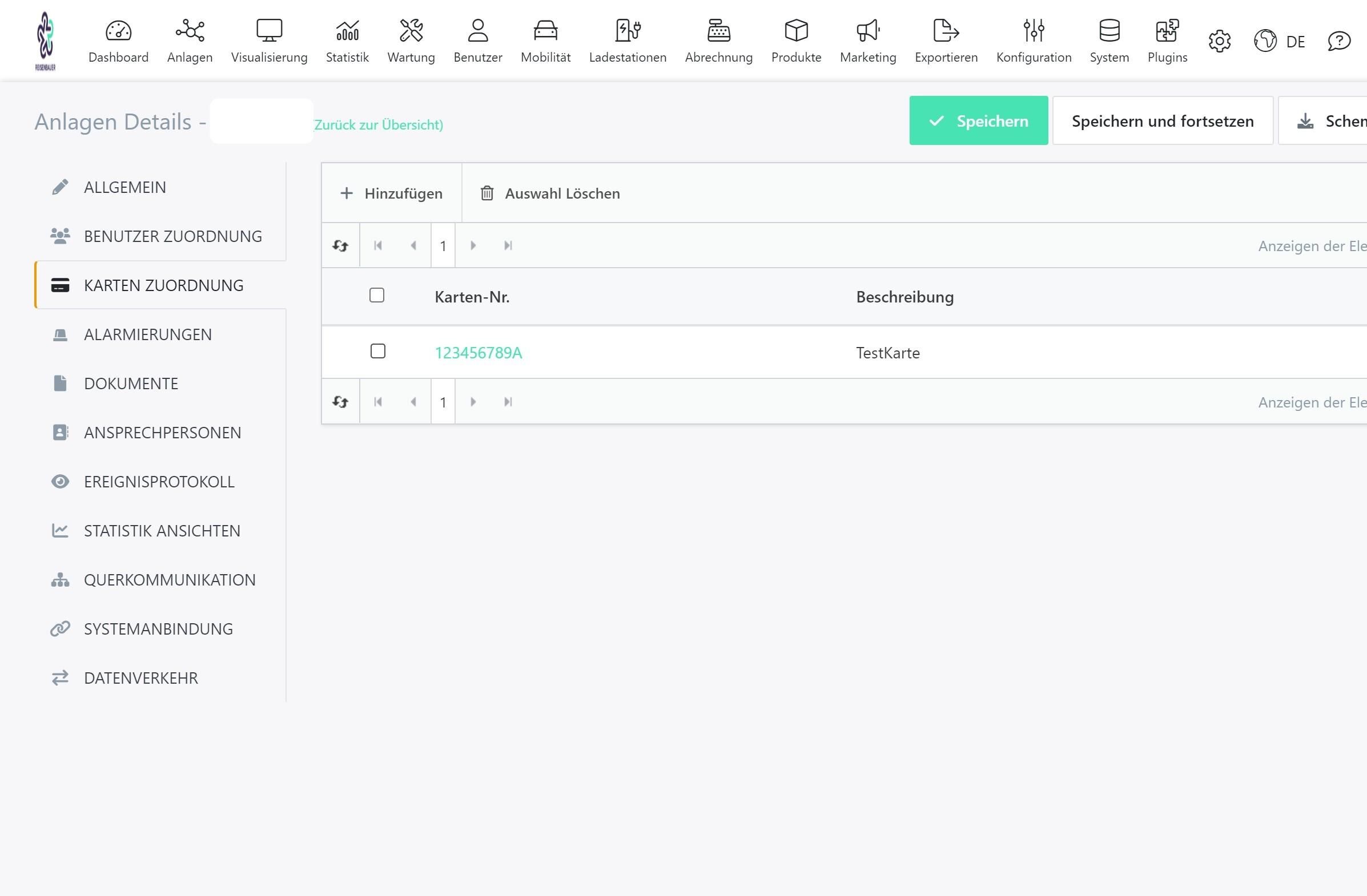The height and width of the screenshot is (896, 1367).
Task: Open the Statistik menu
Action: click(347, 40)
